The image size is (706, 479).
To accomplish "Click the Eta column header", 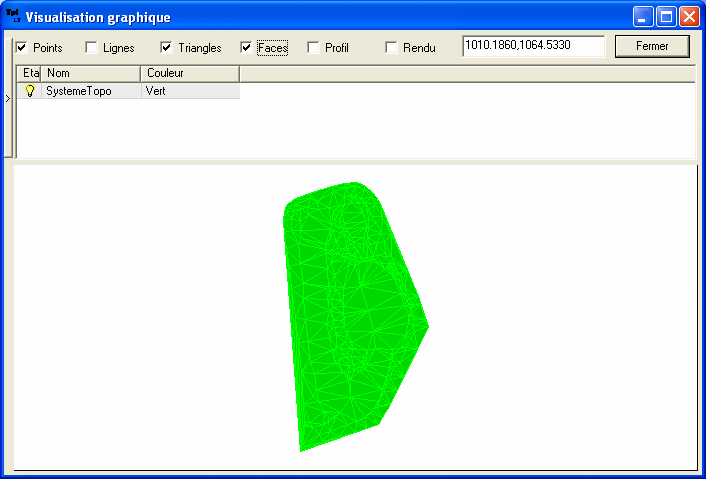I will pos(29,73).
